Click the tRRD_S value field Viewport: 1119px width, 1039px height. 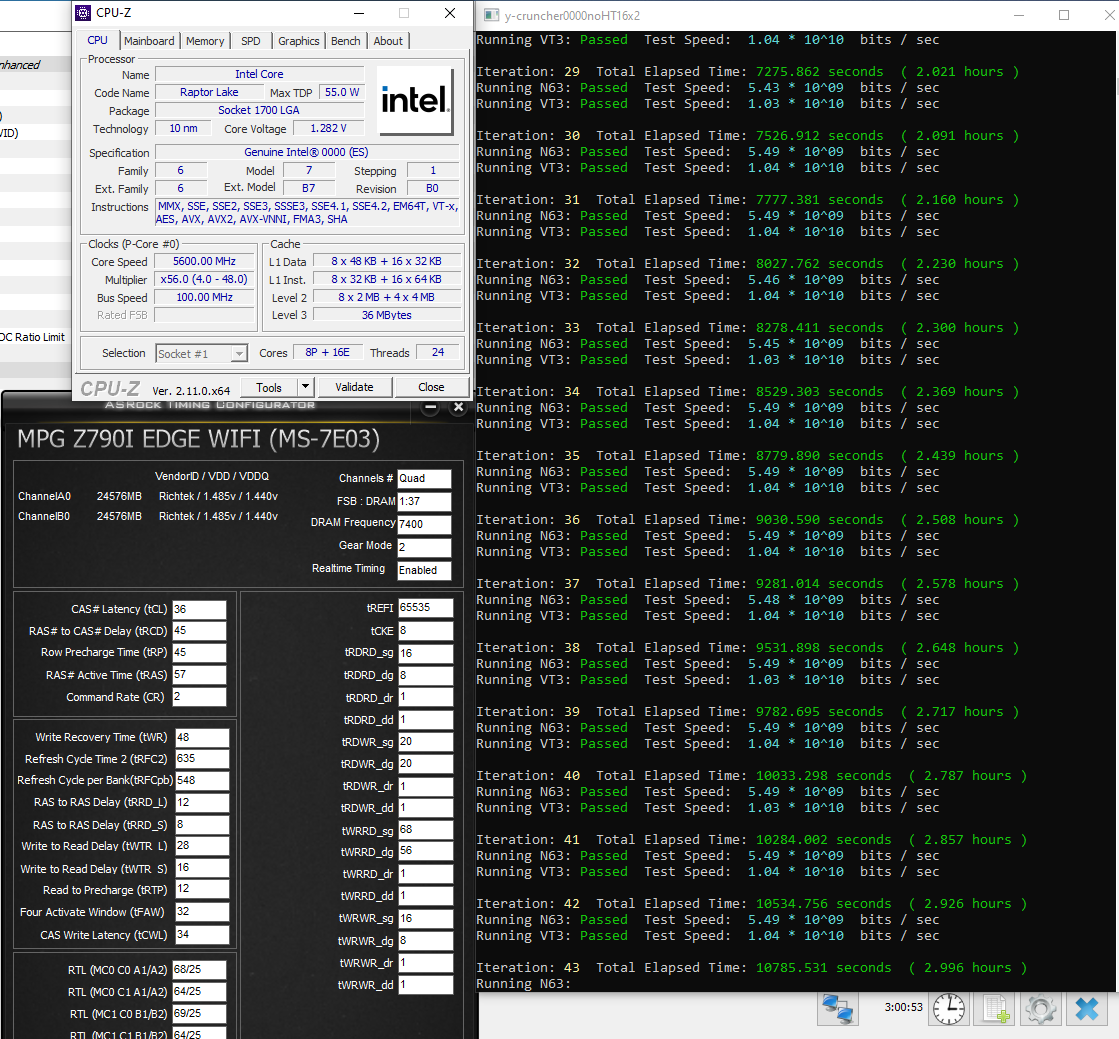point(202,825)
